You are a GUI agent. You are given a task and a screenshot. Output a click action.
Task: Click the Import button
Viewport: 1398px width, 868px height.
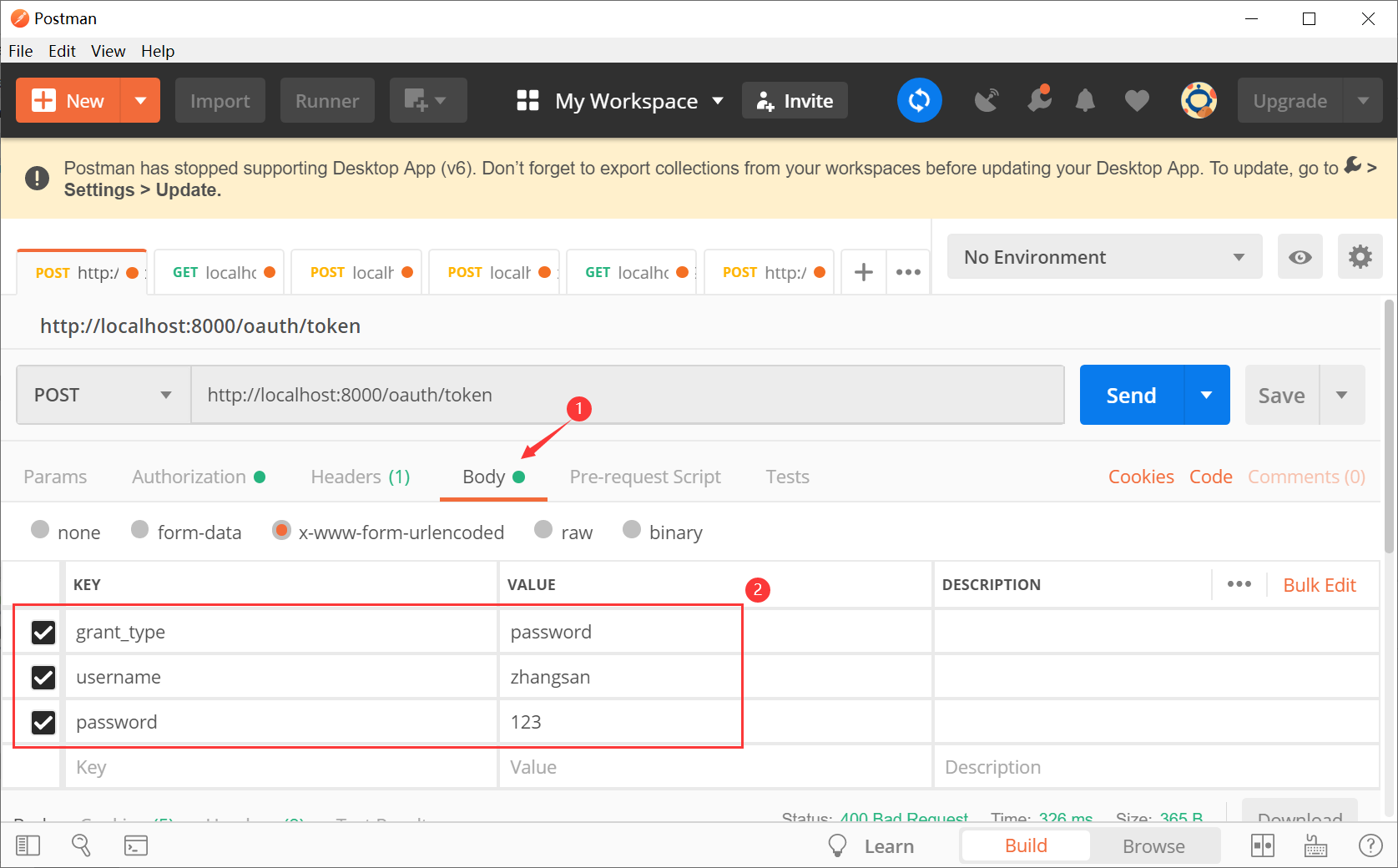[220, 101]
